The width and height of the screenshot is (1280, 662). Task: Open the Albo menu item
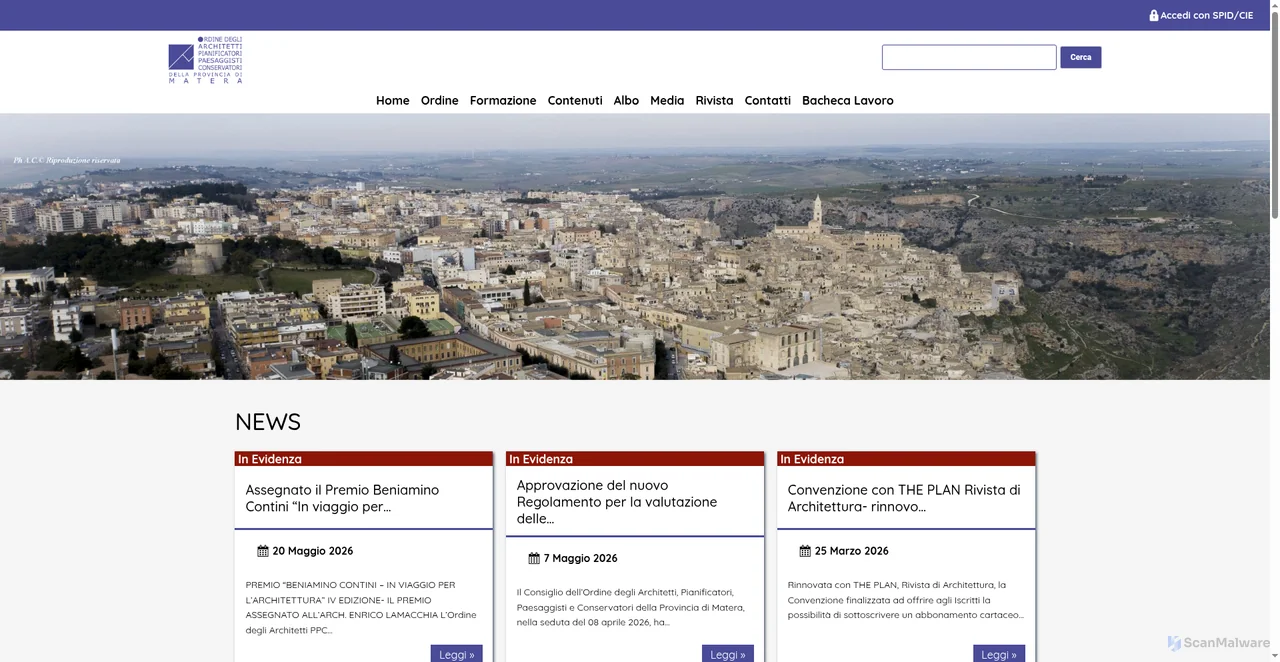click(x=626, y=100)
